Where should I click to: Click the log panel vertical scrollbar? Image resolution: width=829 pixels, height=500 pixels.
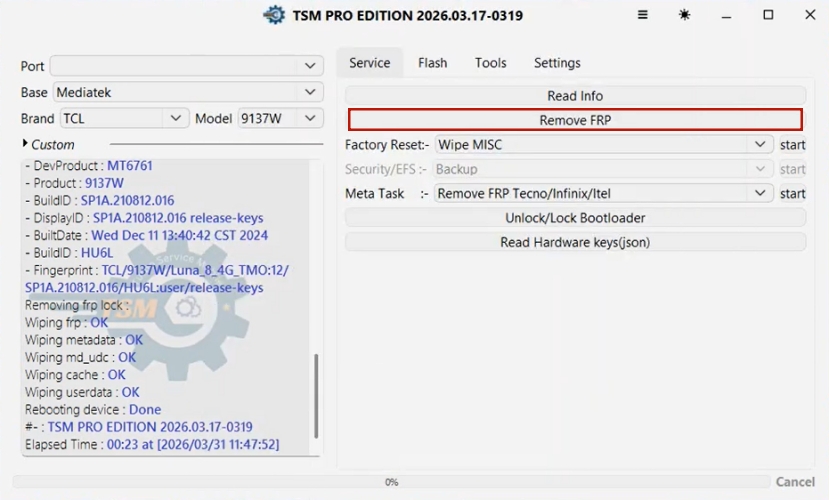316,396
